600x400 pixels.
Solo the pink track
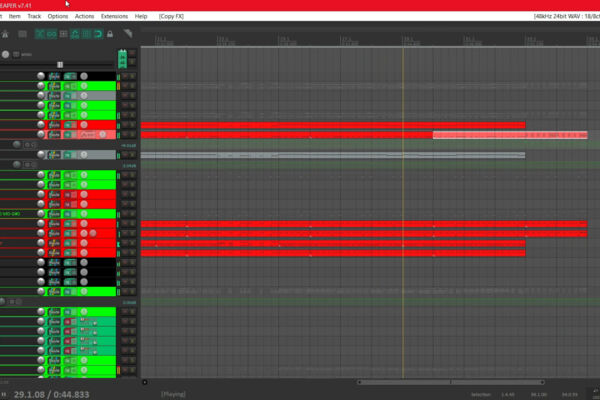[132, 134]
